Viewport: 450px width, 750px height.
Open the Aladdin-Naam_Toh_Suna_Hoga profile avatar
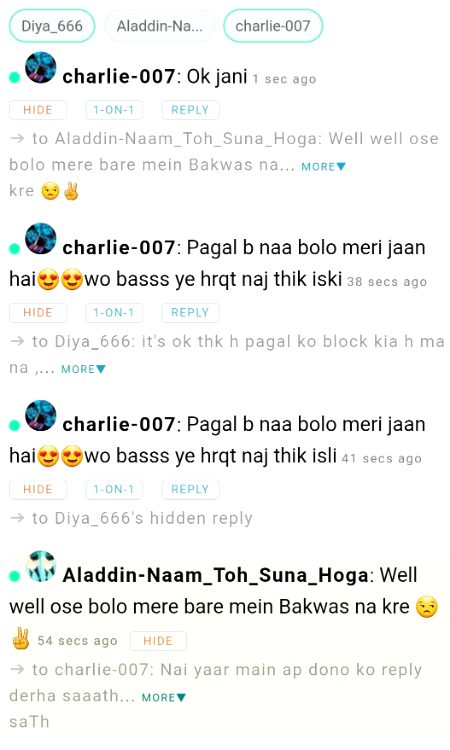click(x=41, y=566)
